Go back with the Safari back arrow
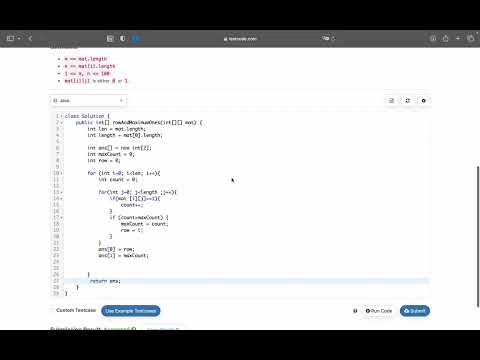Image resolution: width=480 pixels, height=360 pixels. click(x=30, y=38)
